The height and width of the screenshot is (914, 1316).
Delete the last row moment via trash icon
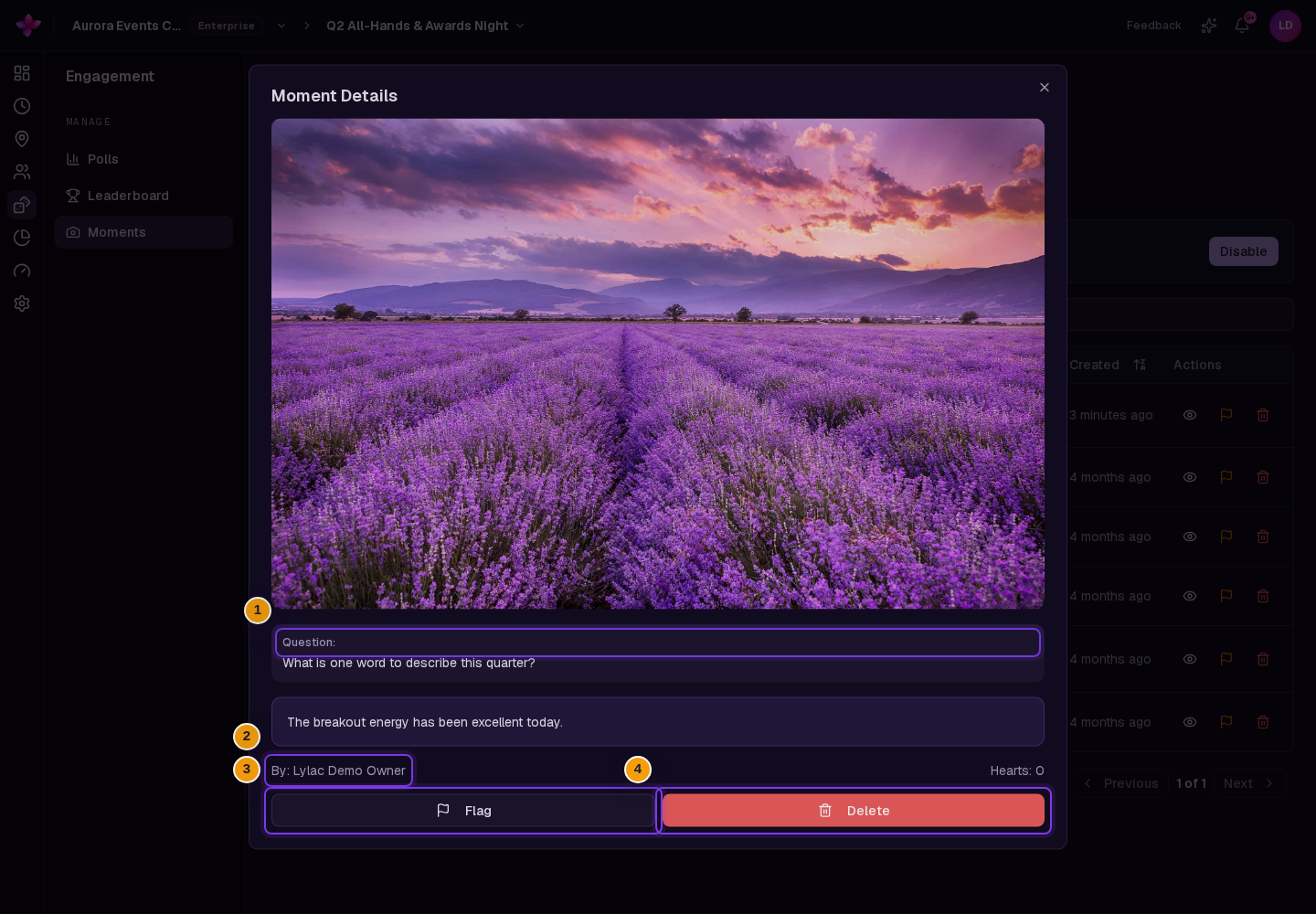[x=1263, y=722]
